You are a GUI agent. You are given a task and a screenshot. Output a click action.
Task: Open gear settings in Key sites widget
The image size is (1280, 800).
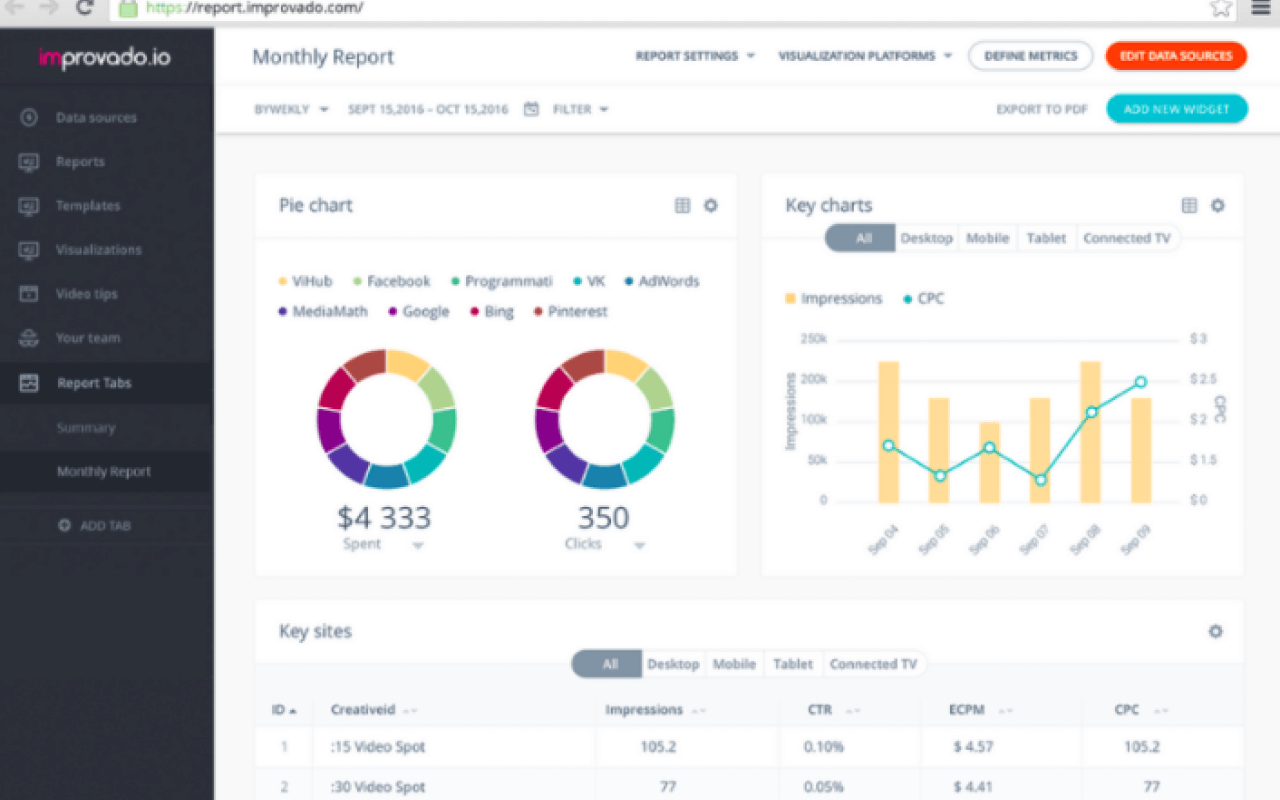[x=1216, y=631]
